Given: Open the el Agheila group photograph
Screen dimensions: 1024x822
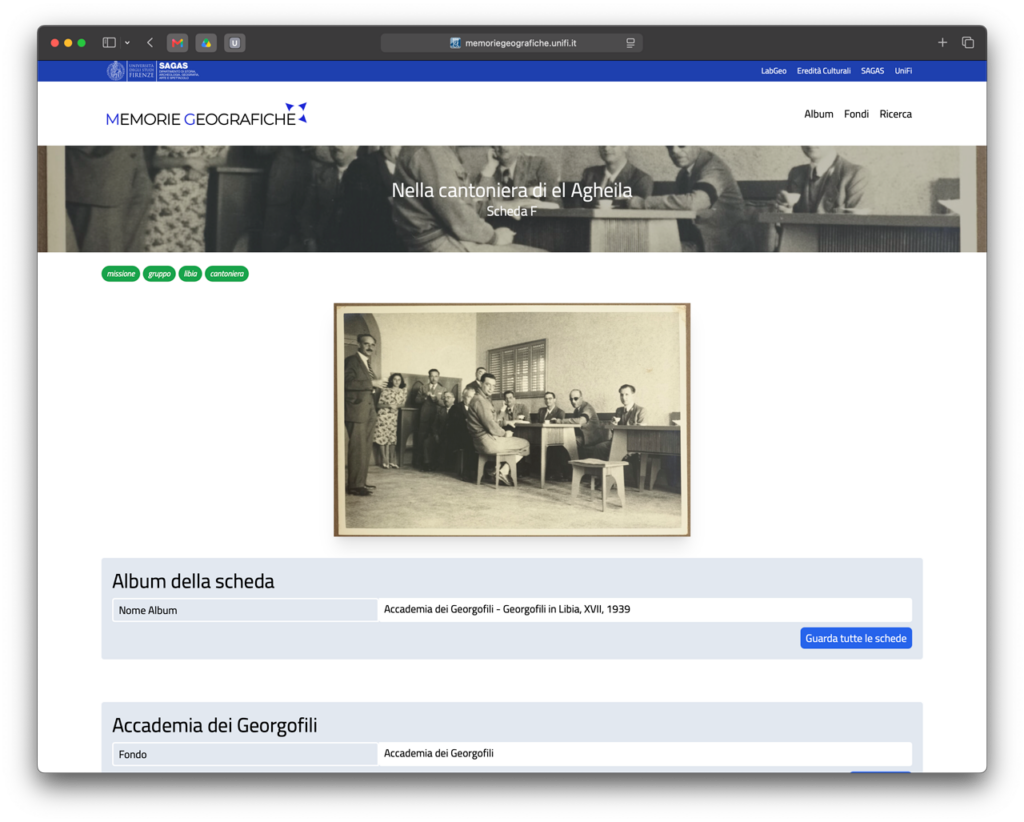Looking at the screenshot, I should pyautogui.click(x=512, y=420).
